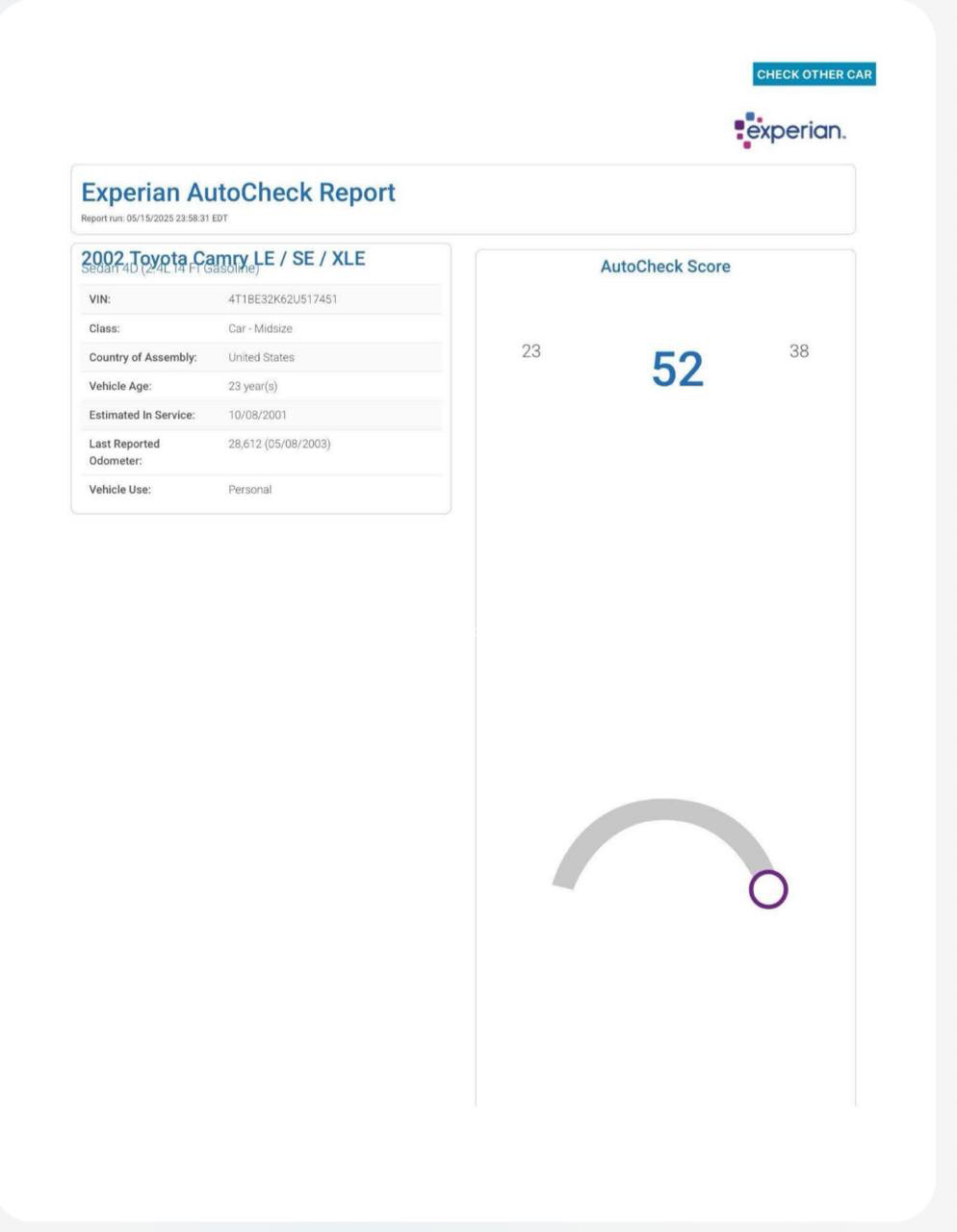The width and height of the screenshot is (957, 1232).
Task: Click the Vehicle Use: label
Action: [x=120, y=489]
